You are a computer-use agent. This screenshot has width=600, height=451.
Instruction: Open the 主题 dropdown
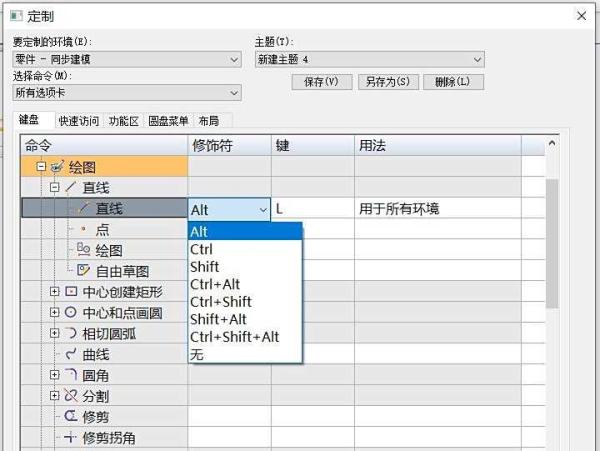click(370, 60)
